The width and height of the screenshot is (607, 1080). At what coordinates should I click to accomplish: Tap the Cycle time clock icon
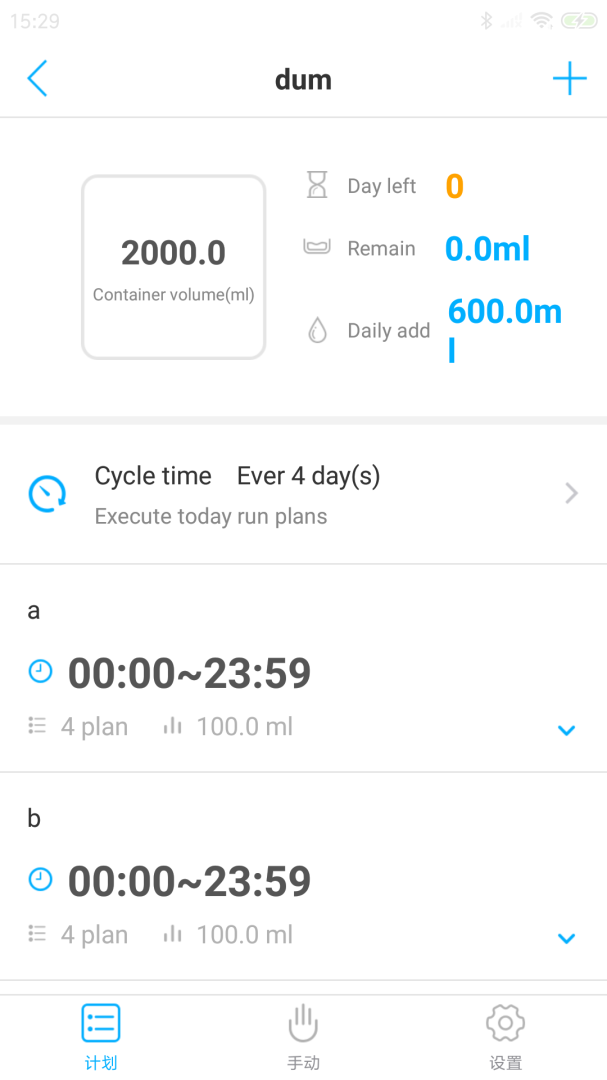point(47,494)
